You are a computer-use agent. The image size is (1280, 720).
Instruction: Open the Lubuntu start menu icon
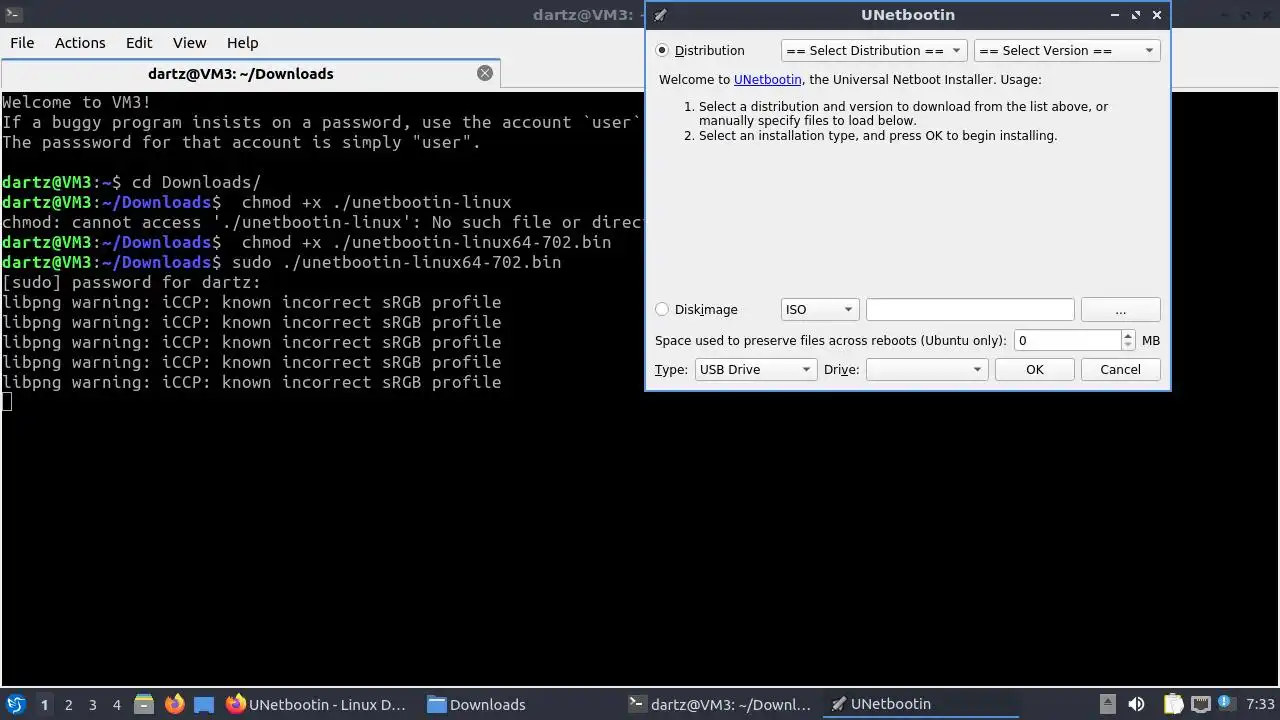(15, 704)
